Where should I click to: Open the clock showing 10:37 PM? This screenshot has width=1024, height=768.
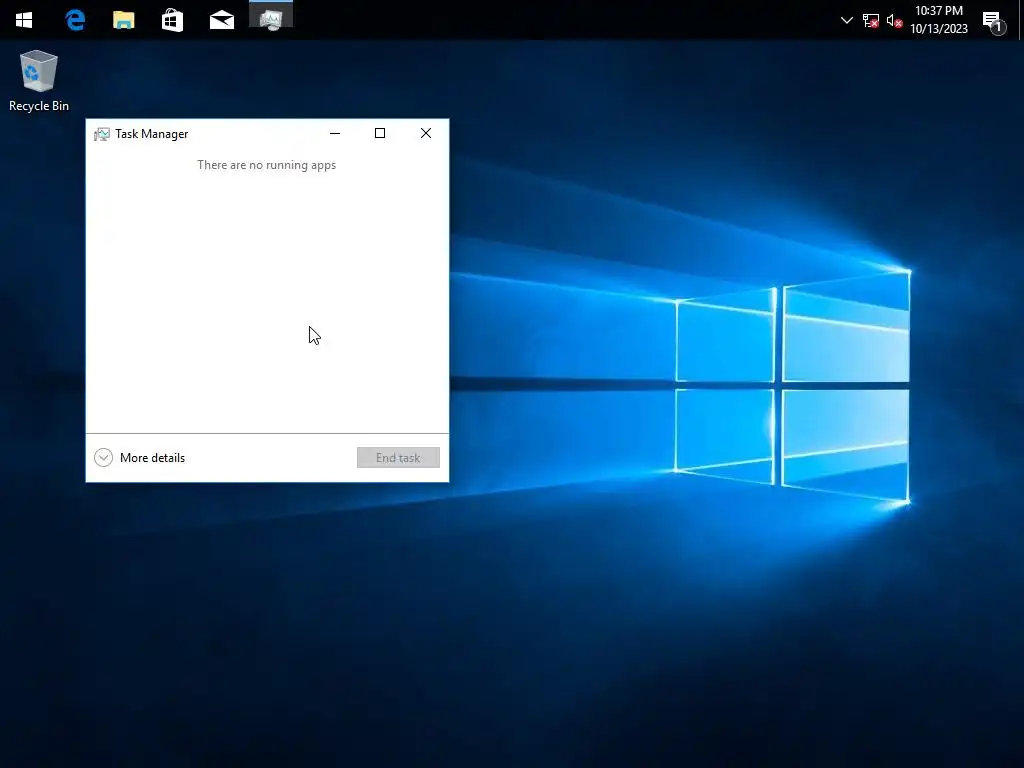tap(938, 20)
